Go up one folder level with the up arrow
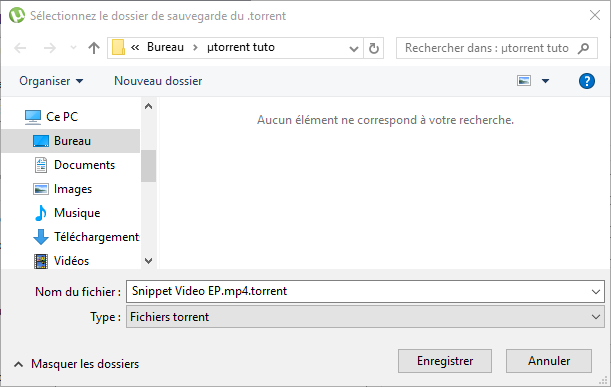 (x=94, y=48)
